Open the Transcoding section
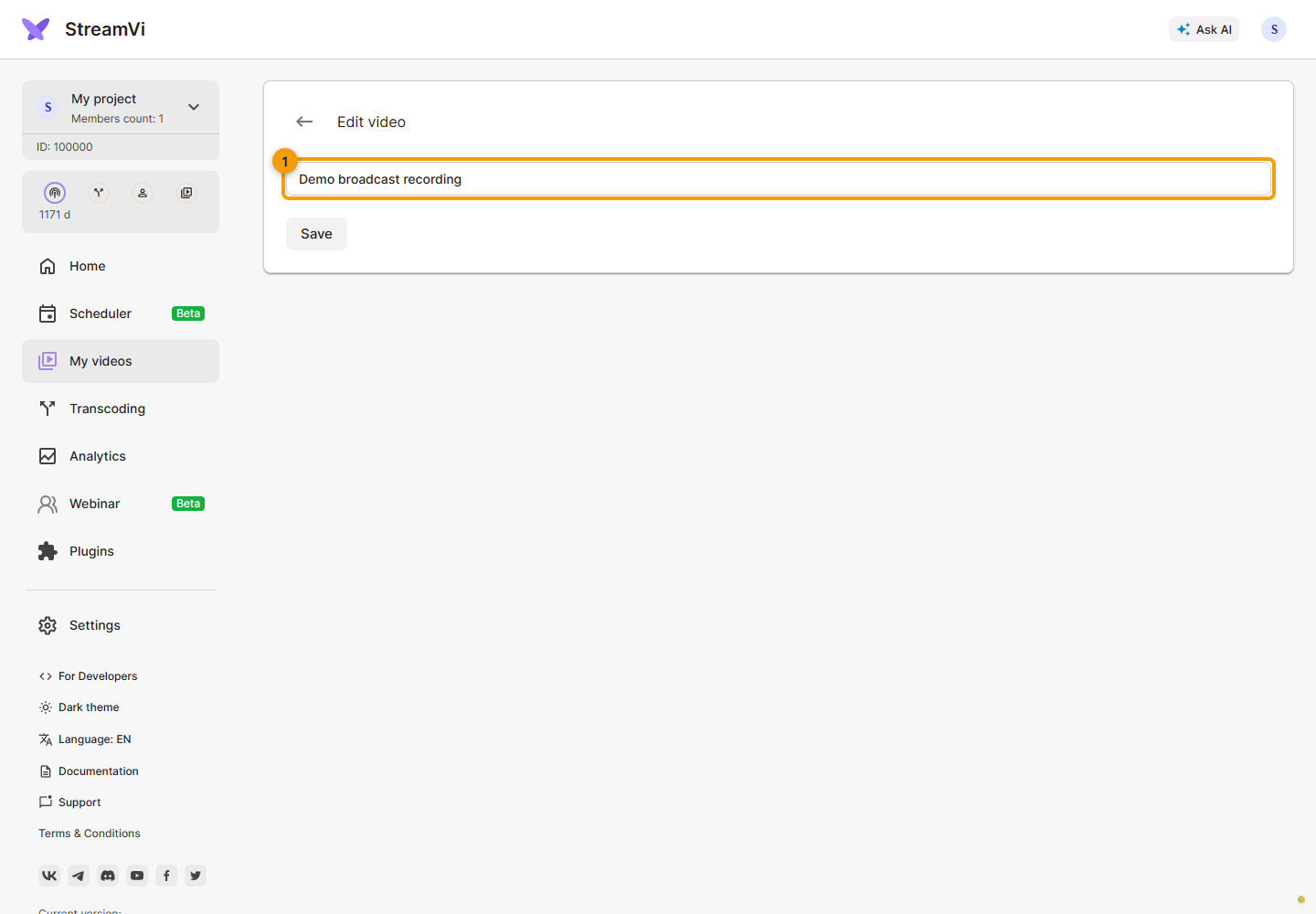The height and width of the screenshot is (914, 1316). [x=121, y=409]
